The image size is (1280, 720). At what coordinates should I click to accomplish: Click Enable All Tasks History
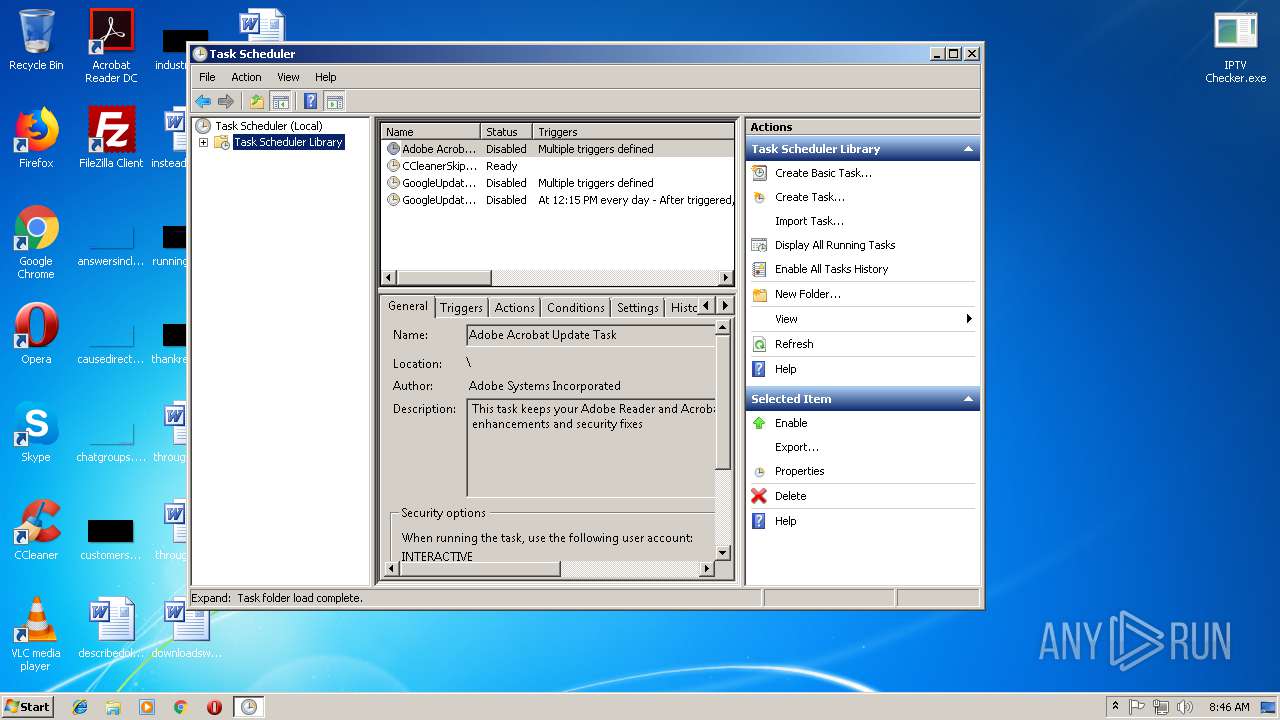(831, 269)
